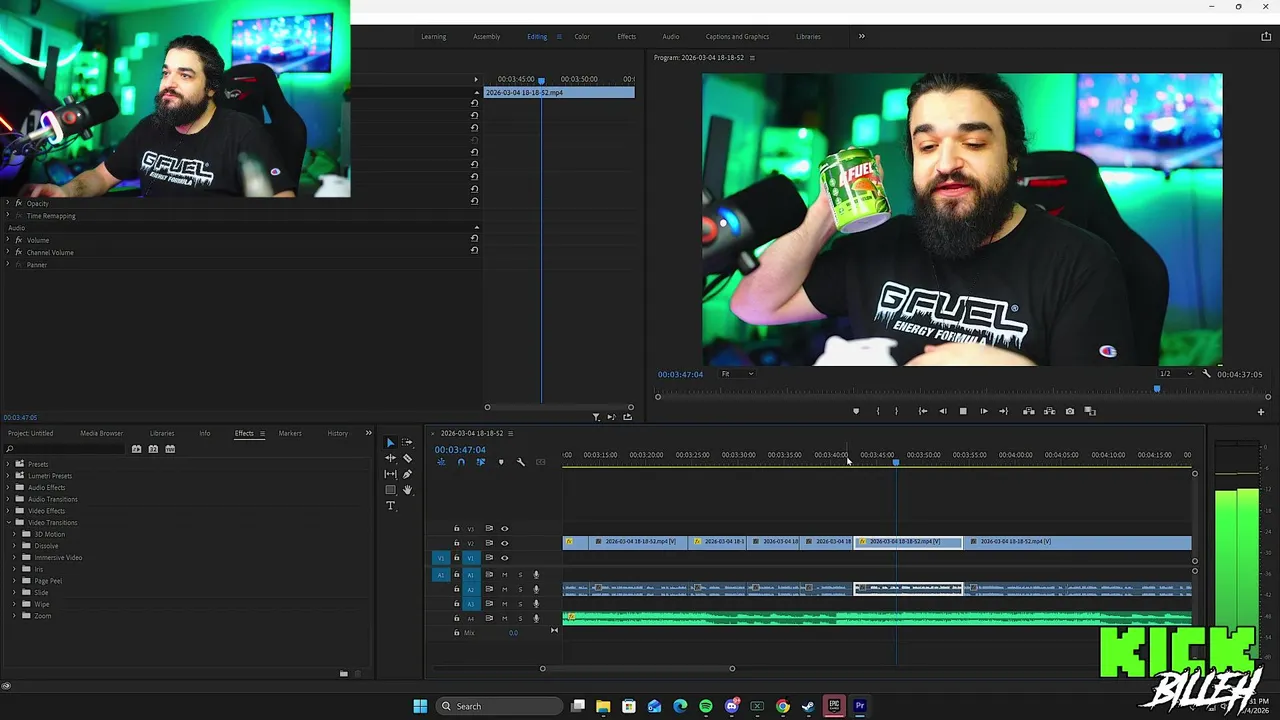Image resolution: width=1280 pixels, height=720 pixels.
Task: Expand the Video Effects folder
Action: pos(8,511)
